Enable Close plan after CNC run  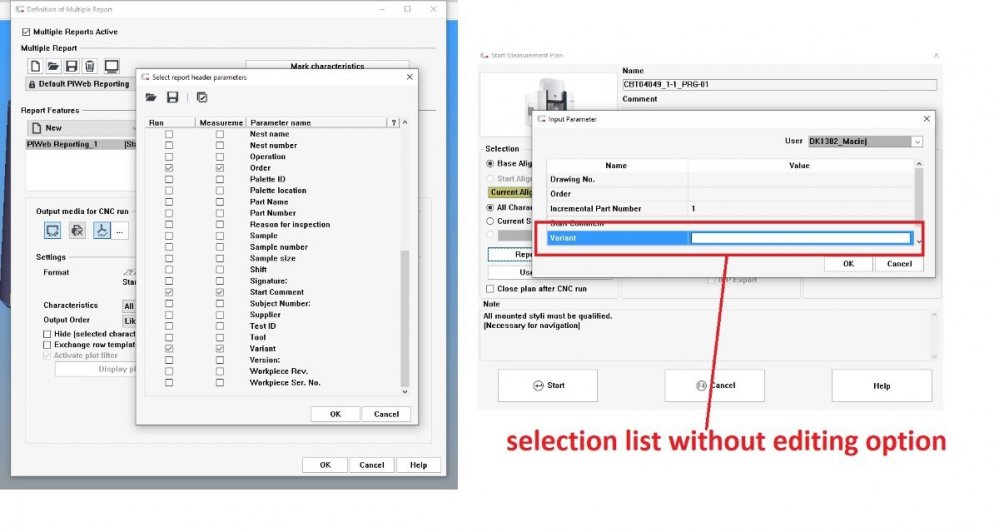490,289
